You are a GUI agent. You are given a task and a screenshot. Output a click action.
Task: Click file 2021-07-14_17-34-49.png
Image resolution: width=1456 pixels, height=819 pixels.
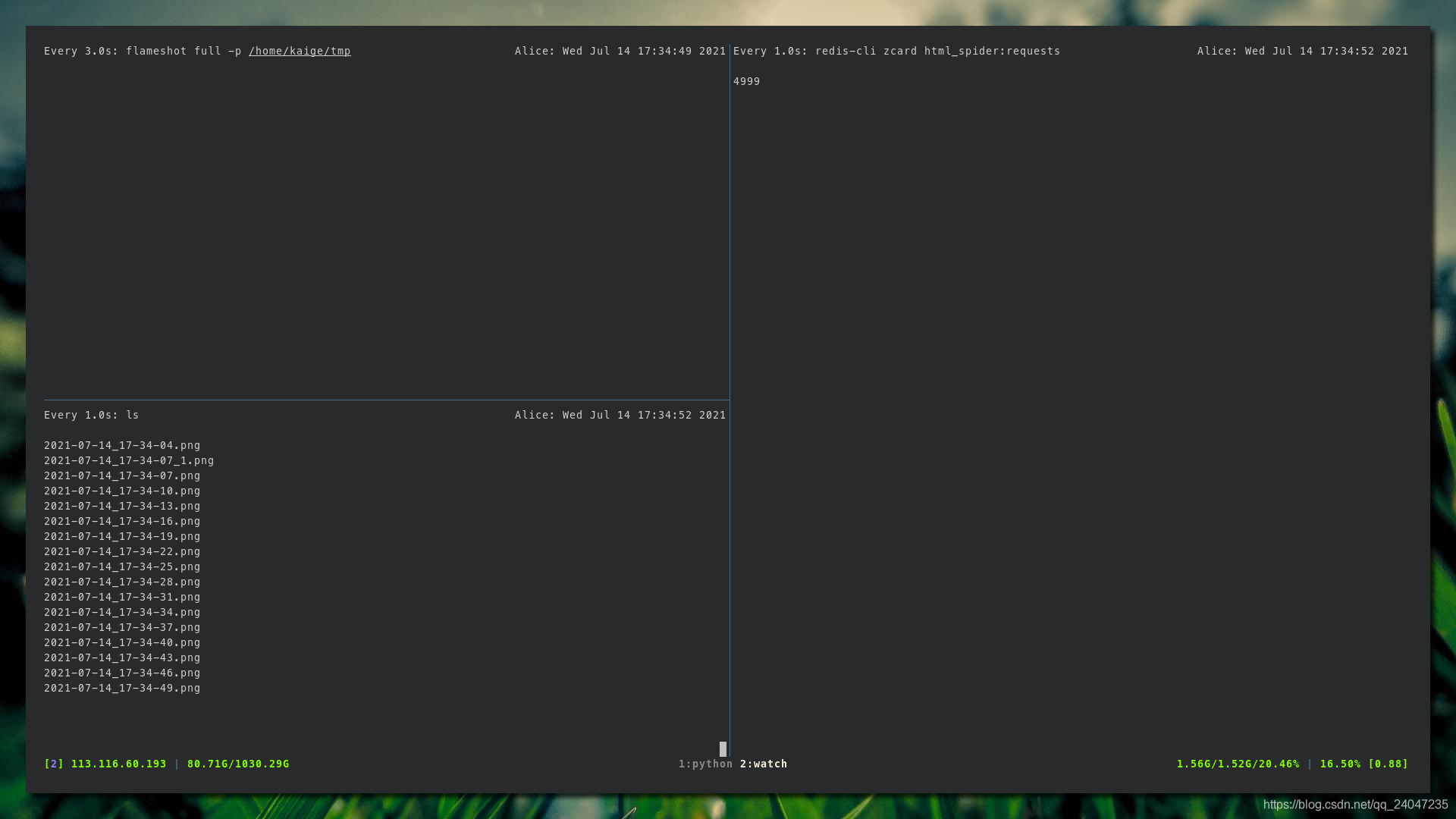tap(122, 688)
